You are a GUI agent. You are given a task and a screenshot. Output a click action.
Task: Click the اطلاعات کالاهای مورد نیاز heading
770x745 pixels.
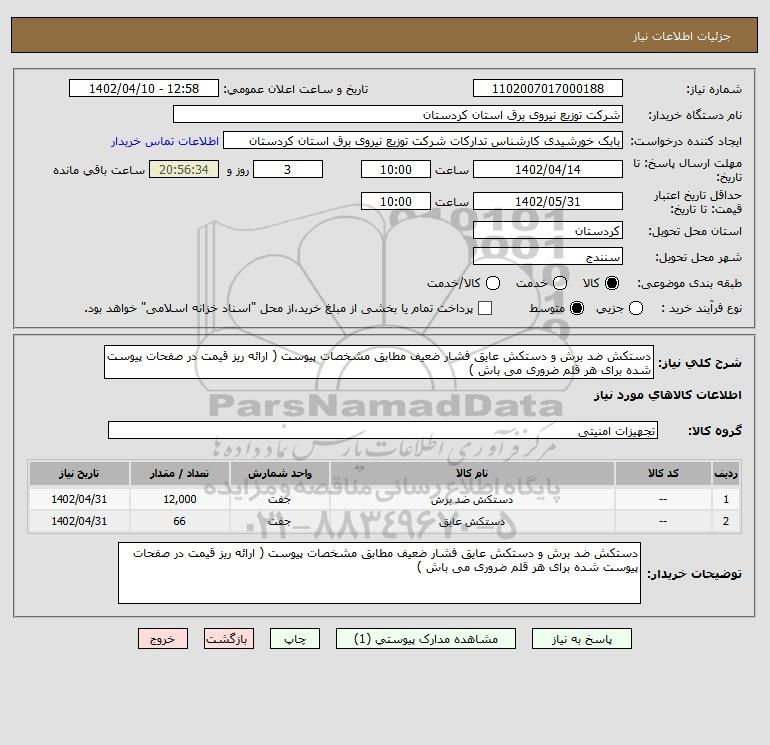click(667, 395)
